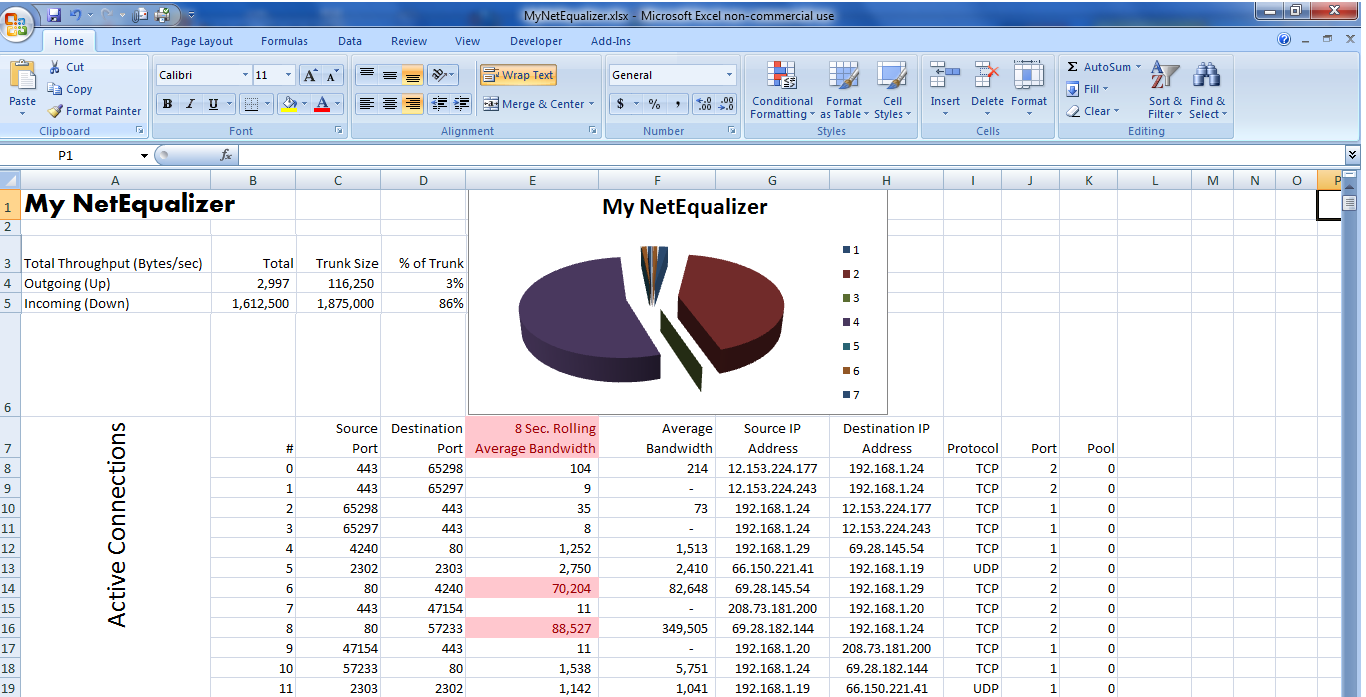This screenshot has width=1366, height=697.
Task: Click the Increase Decimal icon
Action: pyautogui.click(x=702, y=104)
